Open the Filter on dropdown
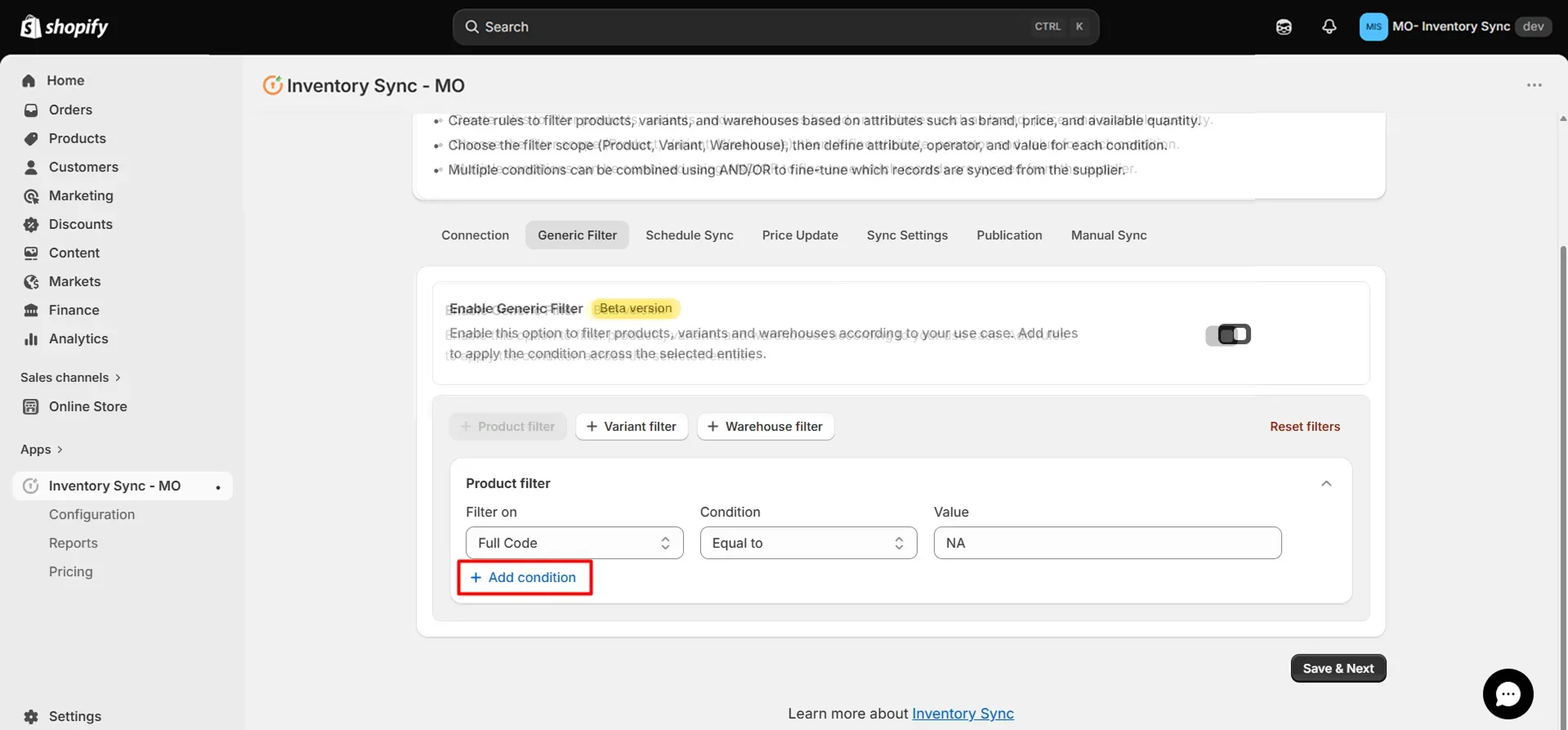Image resolution: width=1568 pixels, height=730 pixels. (x=574, y=543)
